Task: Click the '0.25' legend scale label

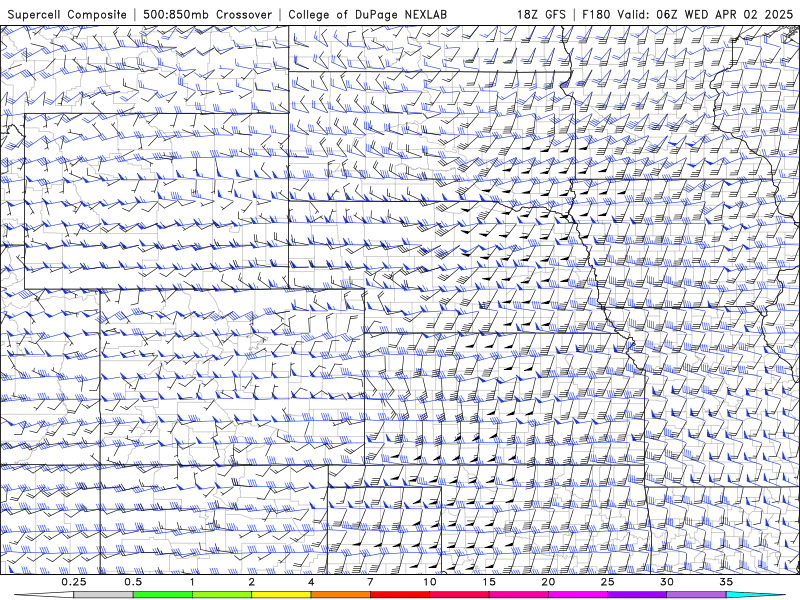Action: pos(73,582)
